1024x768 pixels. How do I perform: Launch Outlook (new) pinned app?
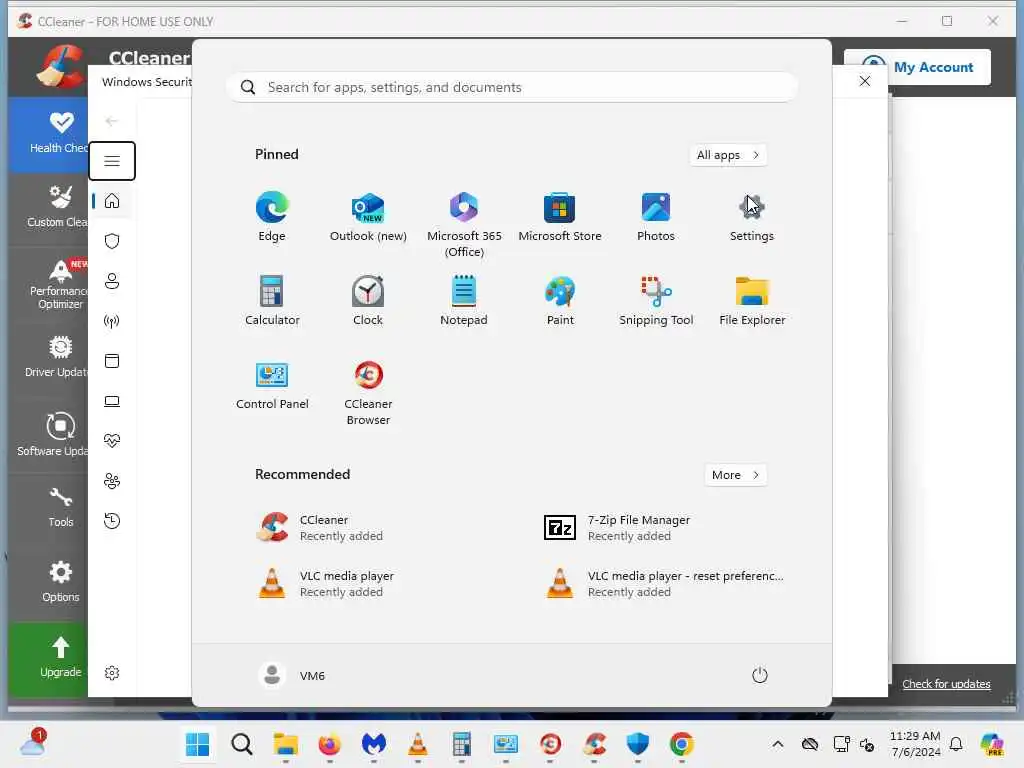(x=368, y=217)
